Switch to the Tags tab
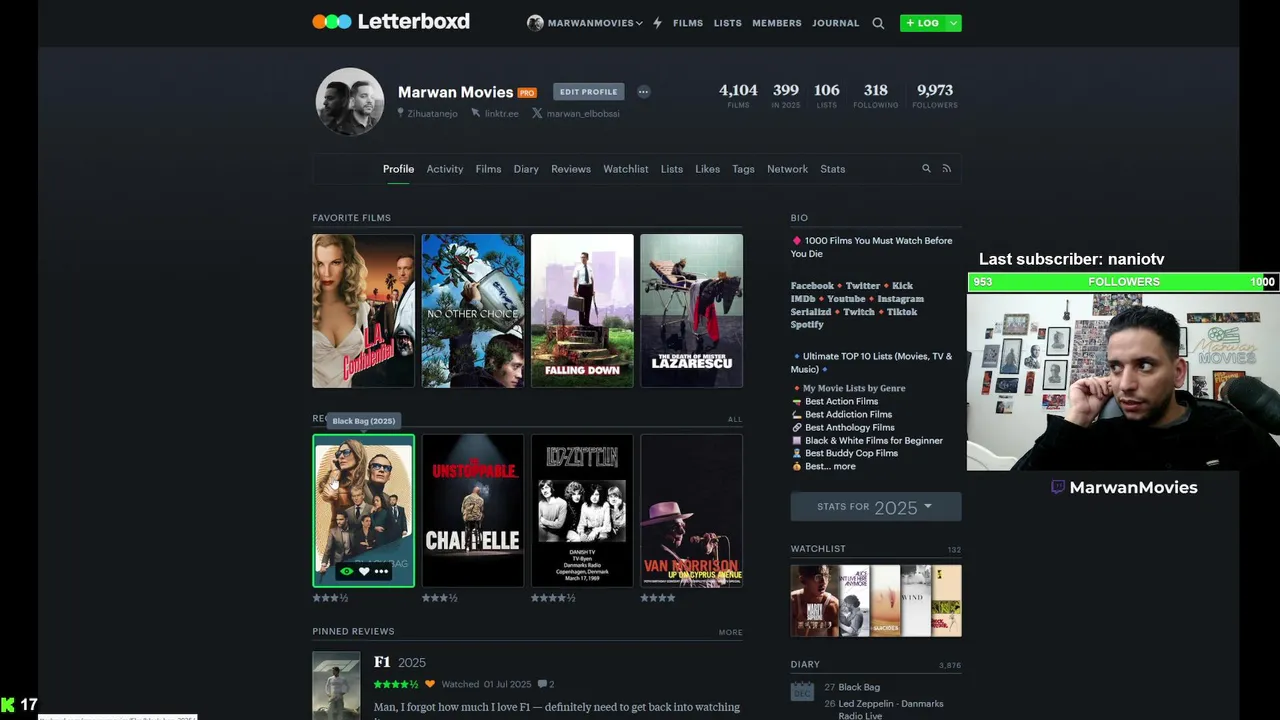Screen dimensions: 1280x720 coord(743,169)
